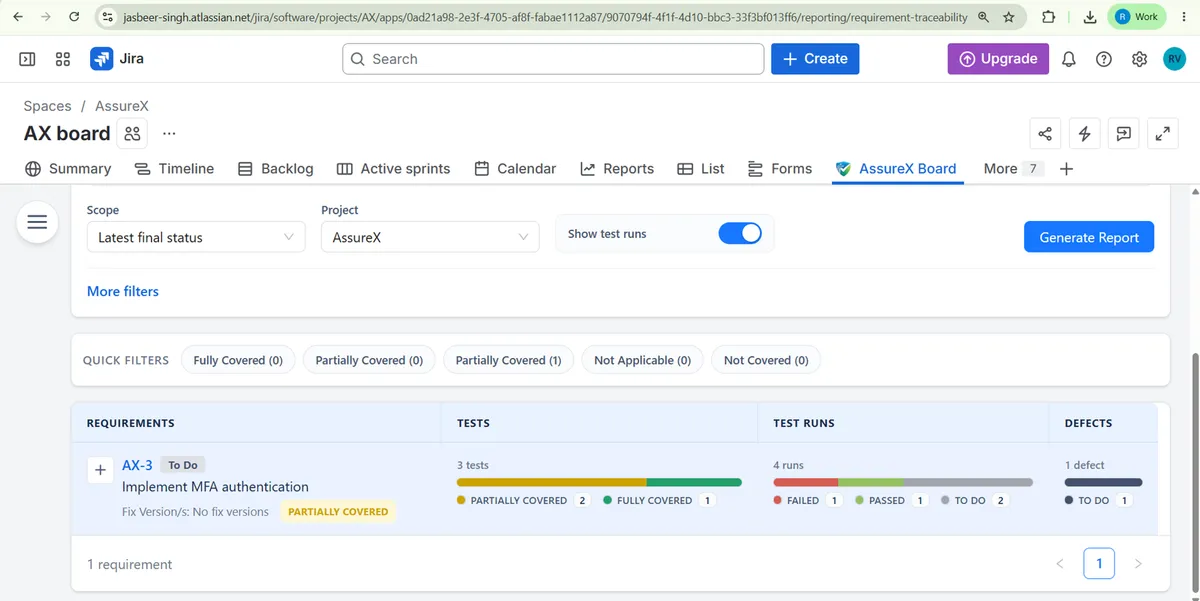Open the board team members icon
The image size is (1200, 601).
(133, 133)
